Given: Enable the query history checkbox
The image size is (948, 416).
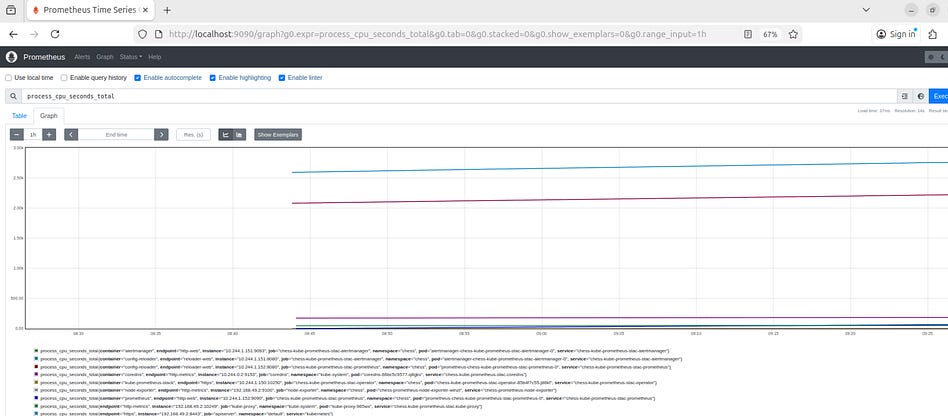Looking at the screenshot, I should coord(64,78).
